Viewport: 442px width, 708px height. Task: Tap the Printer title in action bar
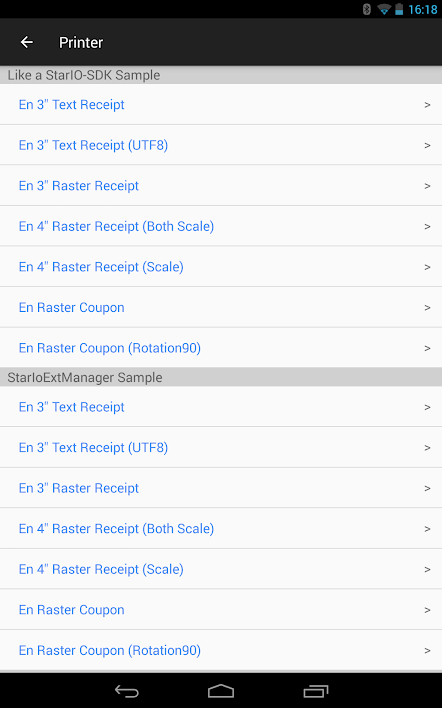[81, 42]
